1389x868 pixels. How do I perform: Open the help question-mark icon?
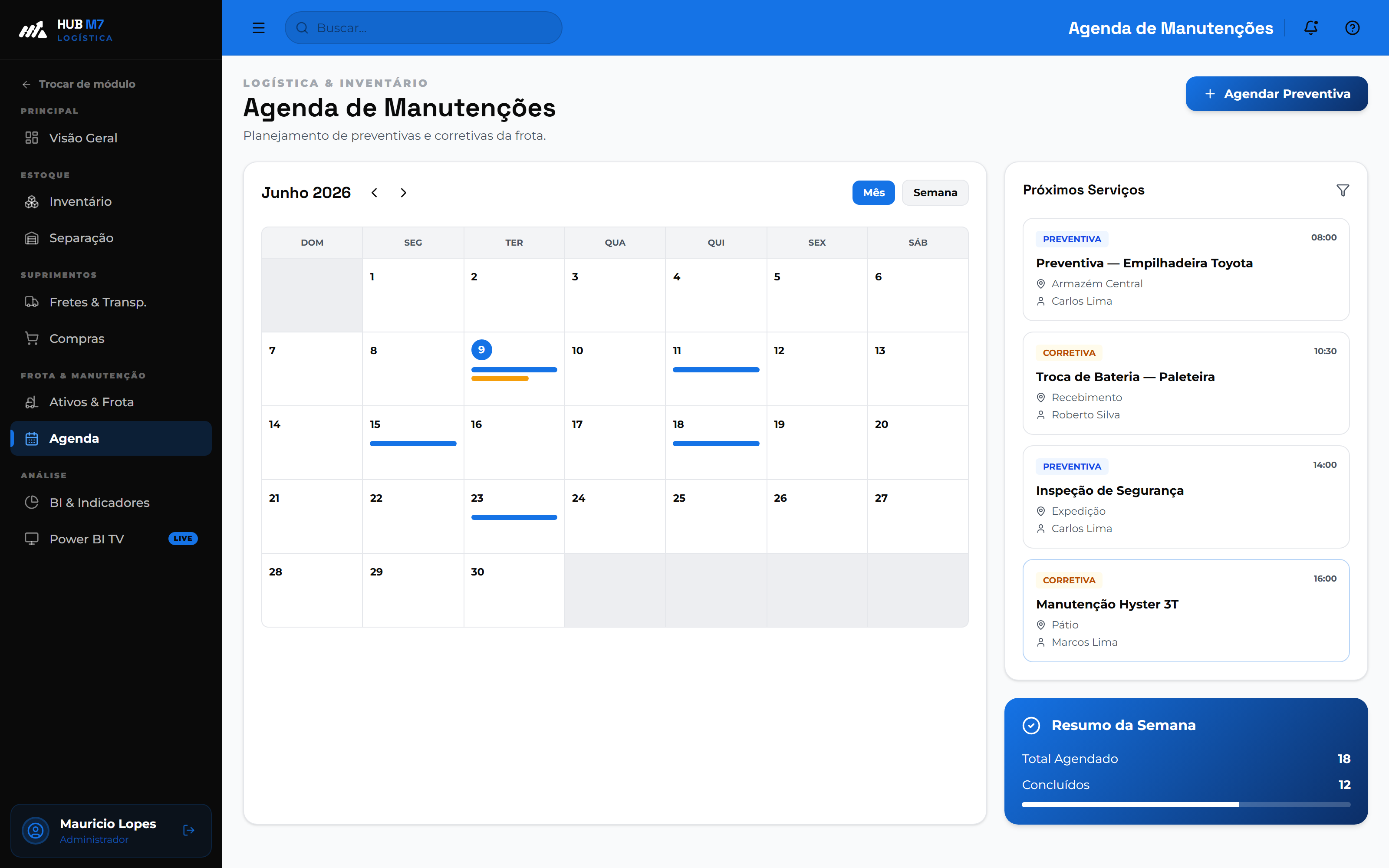click(x=1352, y=27)
